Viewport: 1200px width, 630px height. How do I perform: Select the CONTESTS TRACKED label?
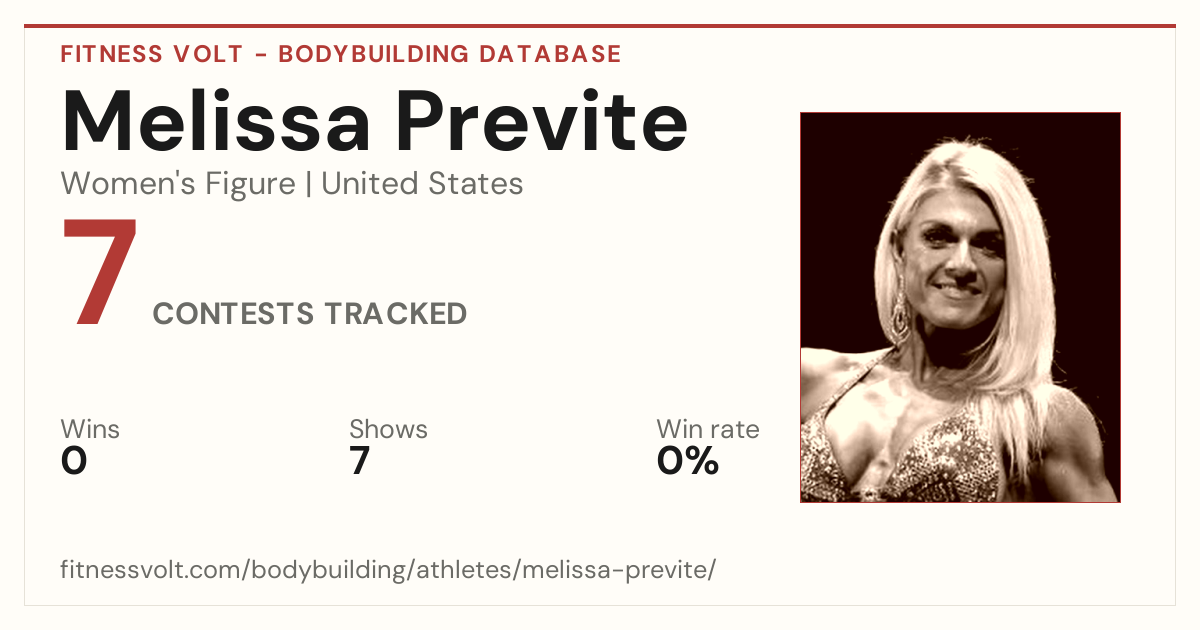pos(310,314)
